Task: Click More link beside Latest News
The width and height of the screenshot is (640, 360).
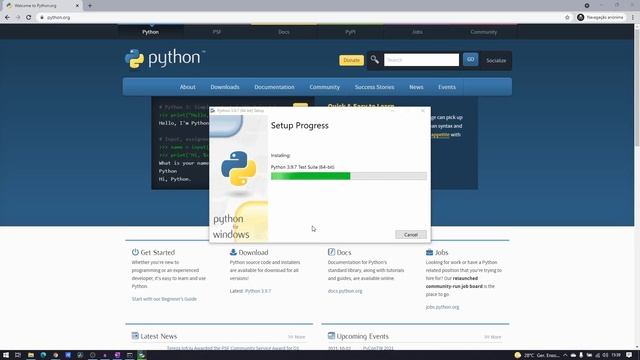Action: [297, 337]
